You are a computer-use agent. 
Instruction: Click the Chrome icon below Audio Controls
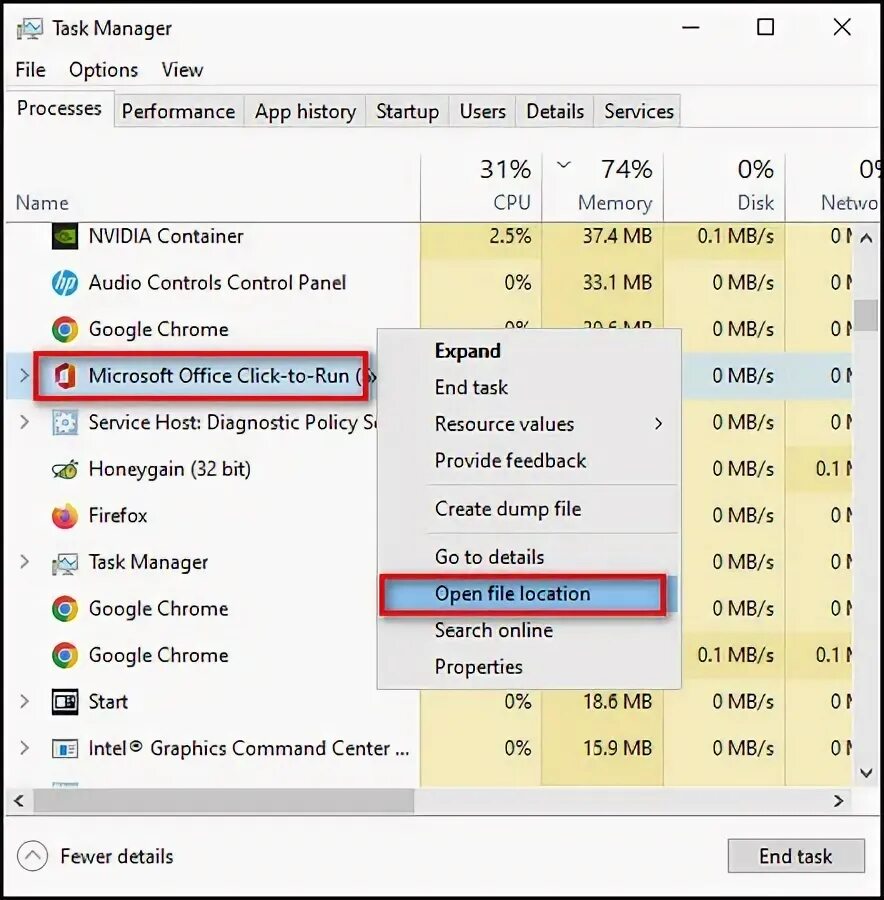point(65,330)
